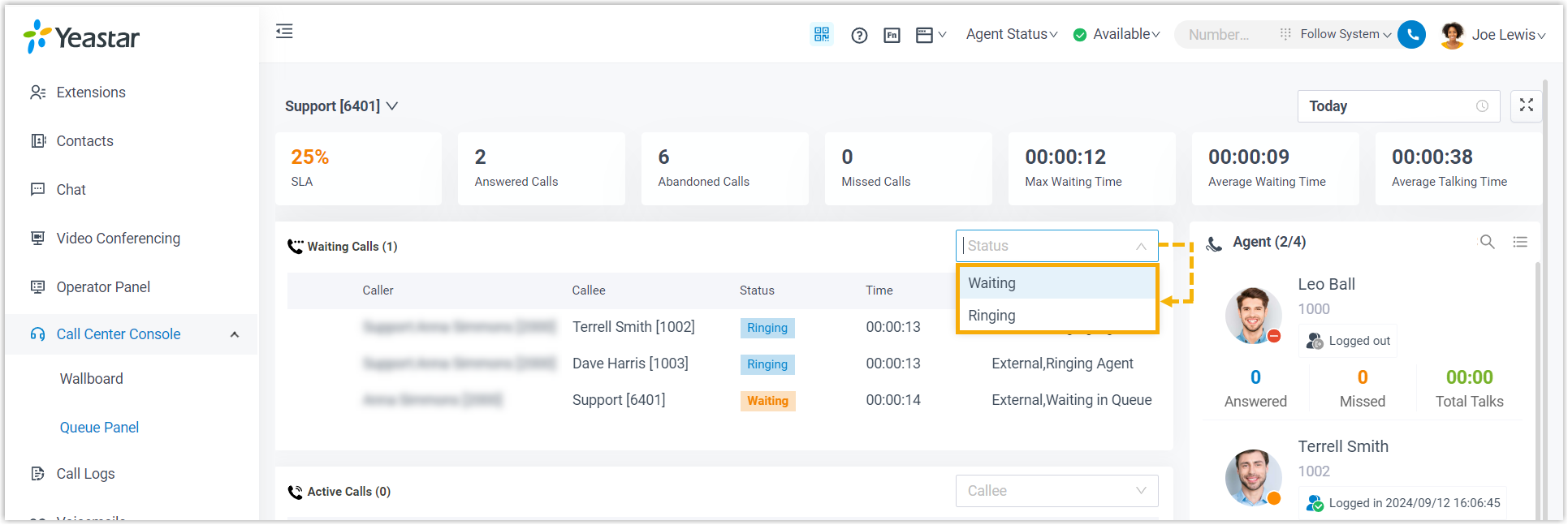Open the Callee filter dropdown
The image size is (1568, 525).
pos(1056,491)
